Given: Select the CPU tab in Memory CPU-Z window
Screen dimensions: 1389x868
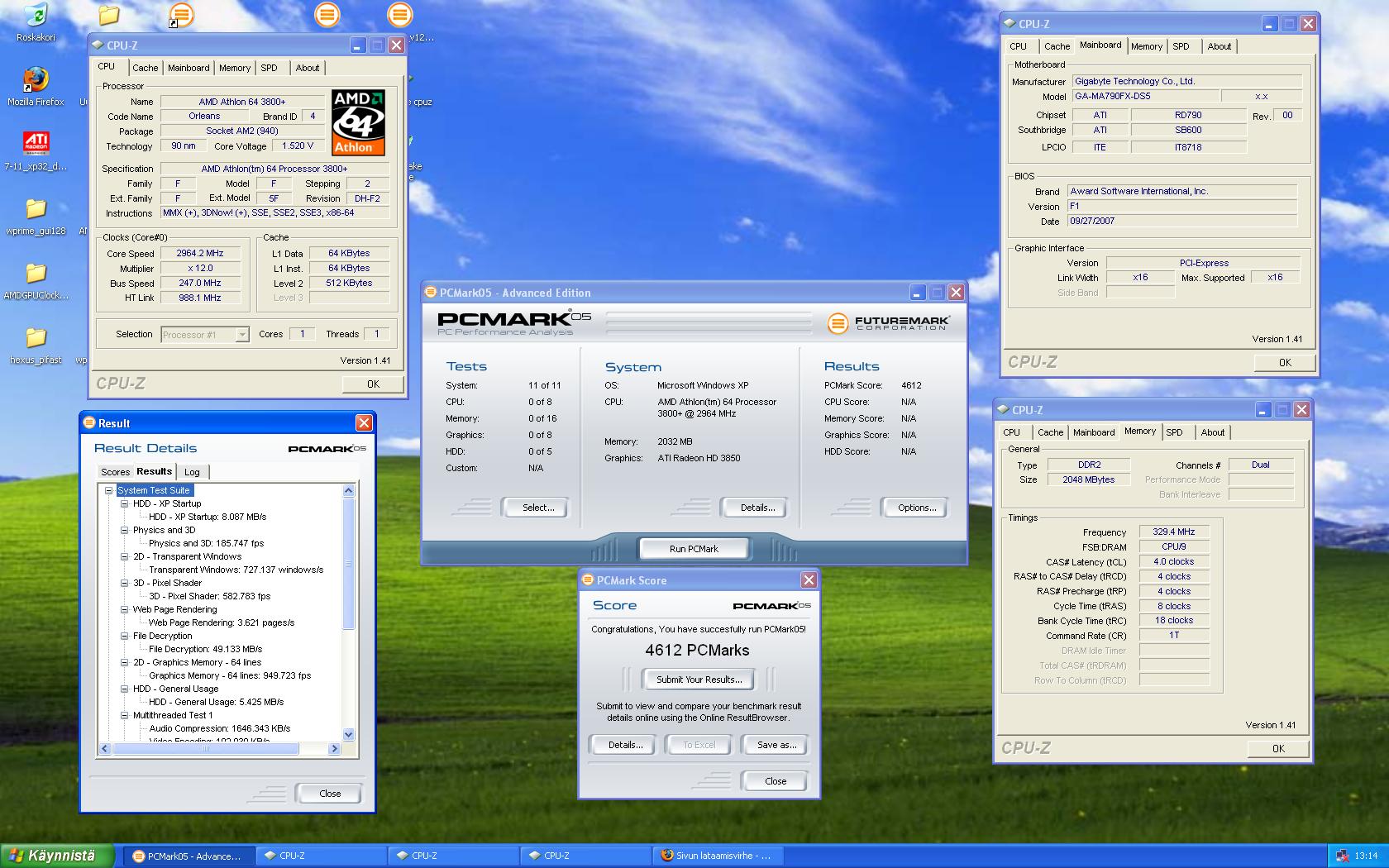Looking at the screenshot, I should pos(1012,432).
